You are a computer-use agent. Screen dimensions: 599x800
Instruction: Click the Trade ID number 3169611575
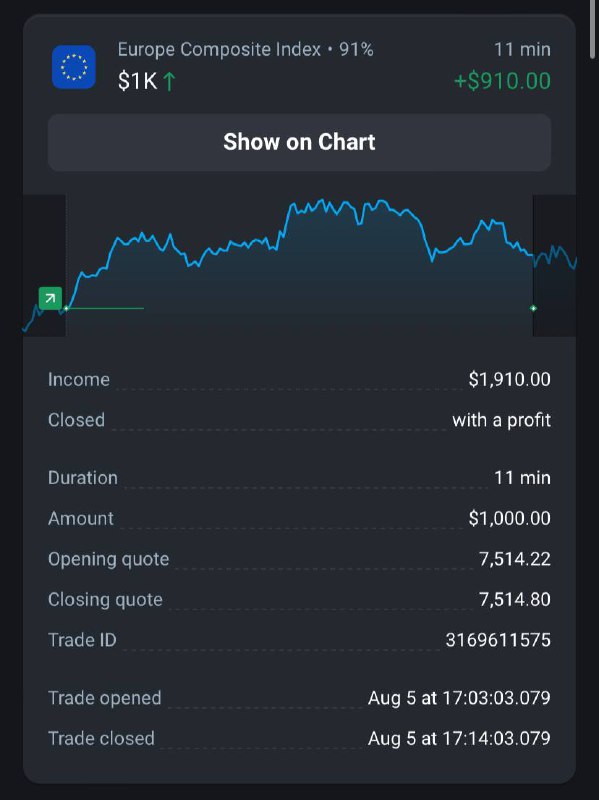pos(498,640)
